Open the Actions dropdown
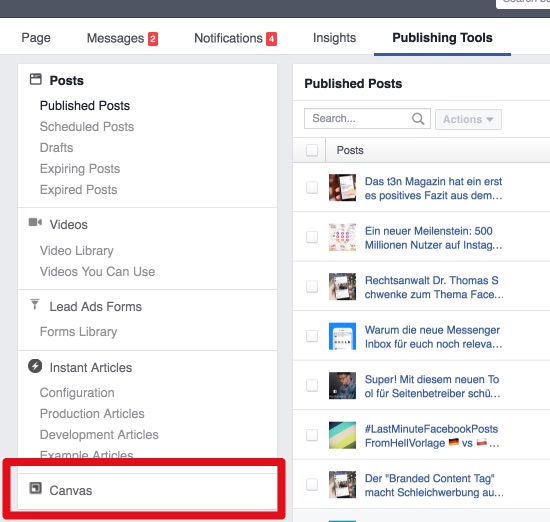This screenshot has width=550, height=522. coord(468,119)
